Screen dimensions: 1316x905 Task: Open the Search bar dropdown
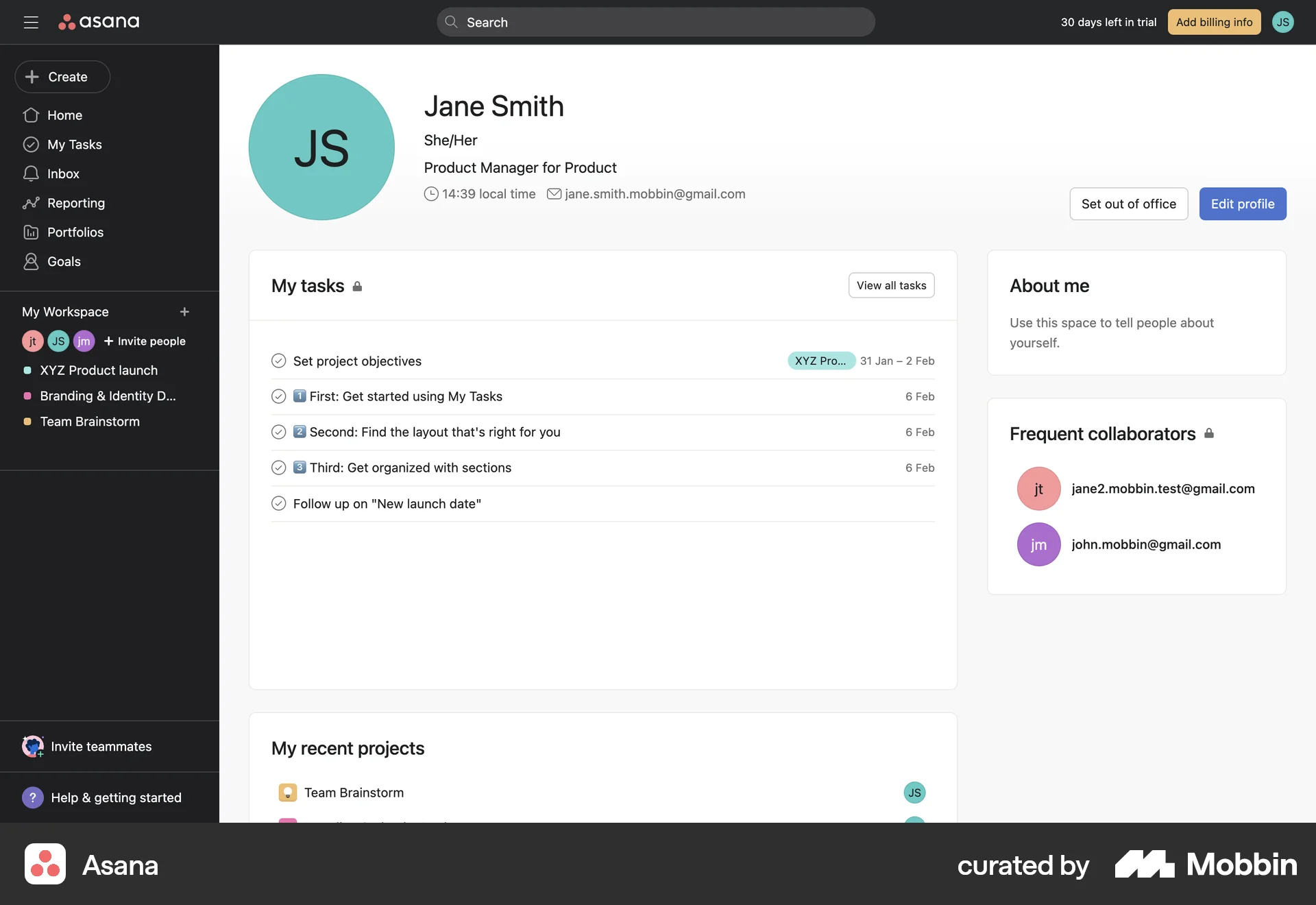pos(655,22)
